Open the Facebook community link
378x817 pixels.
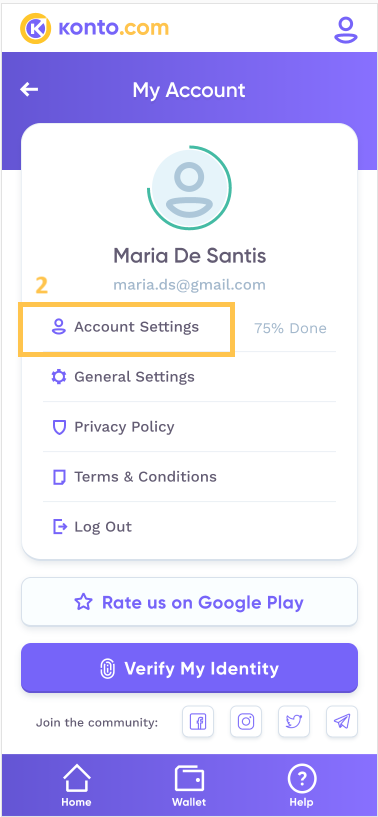(x=198, y=722)
